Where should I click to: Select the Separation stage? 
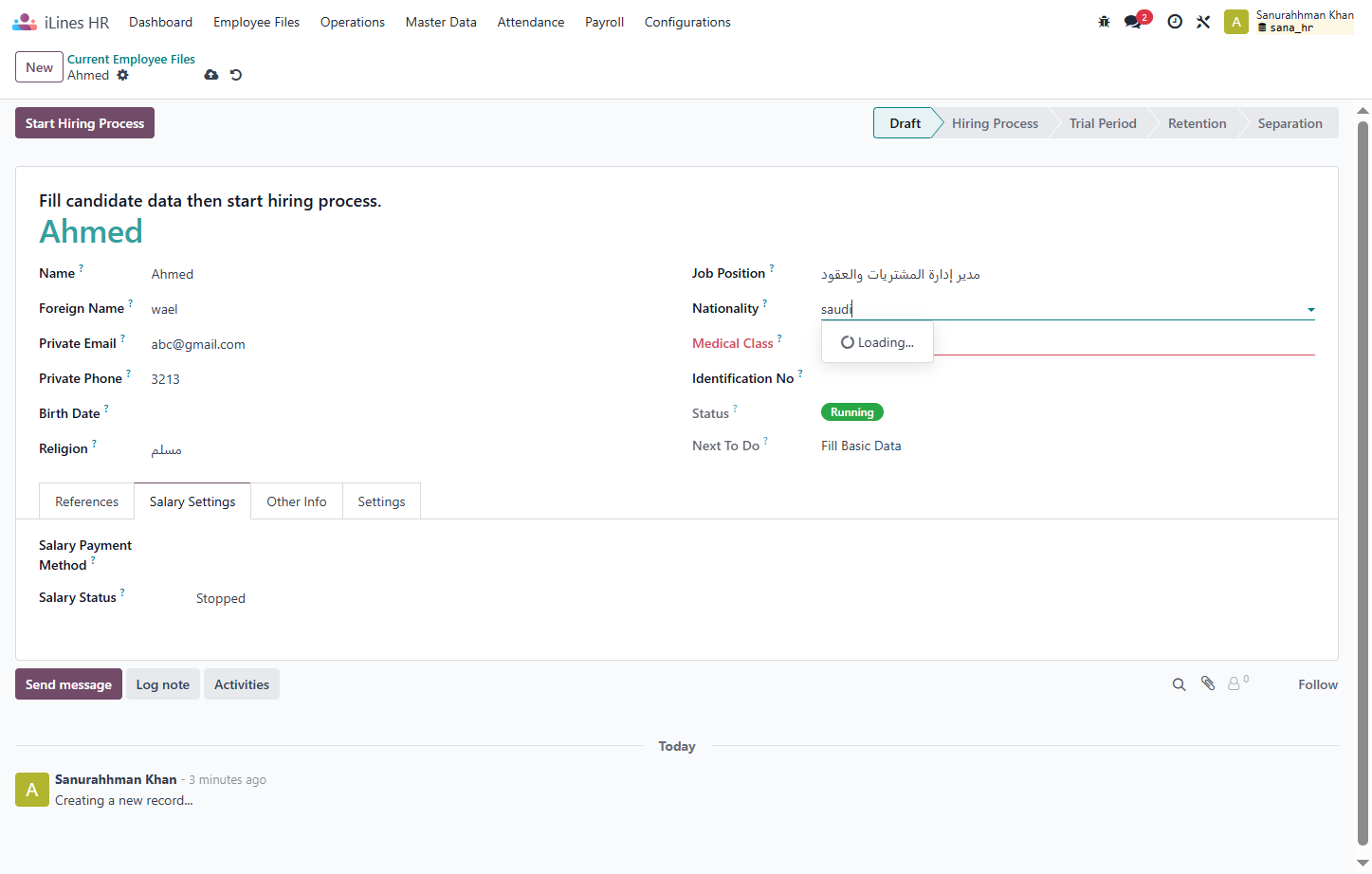[1290, 123]
